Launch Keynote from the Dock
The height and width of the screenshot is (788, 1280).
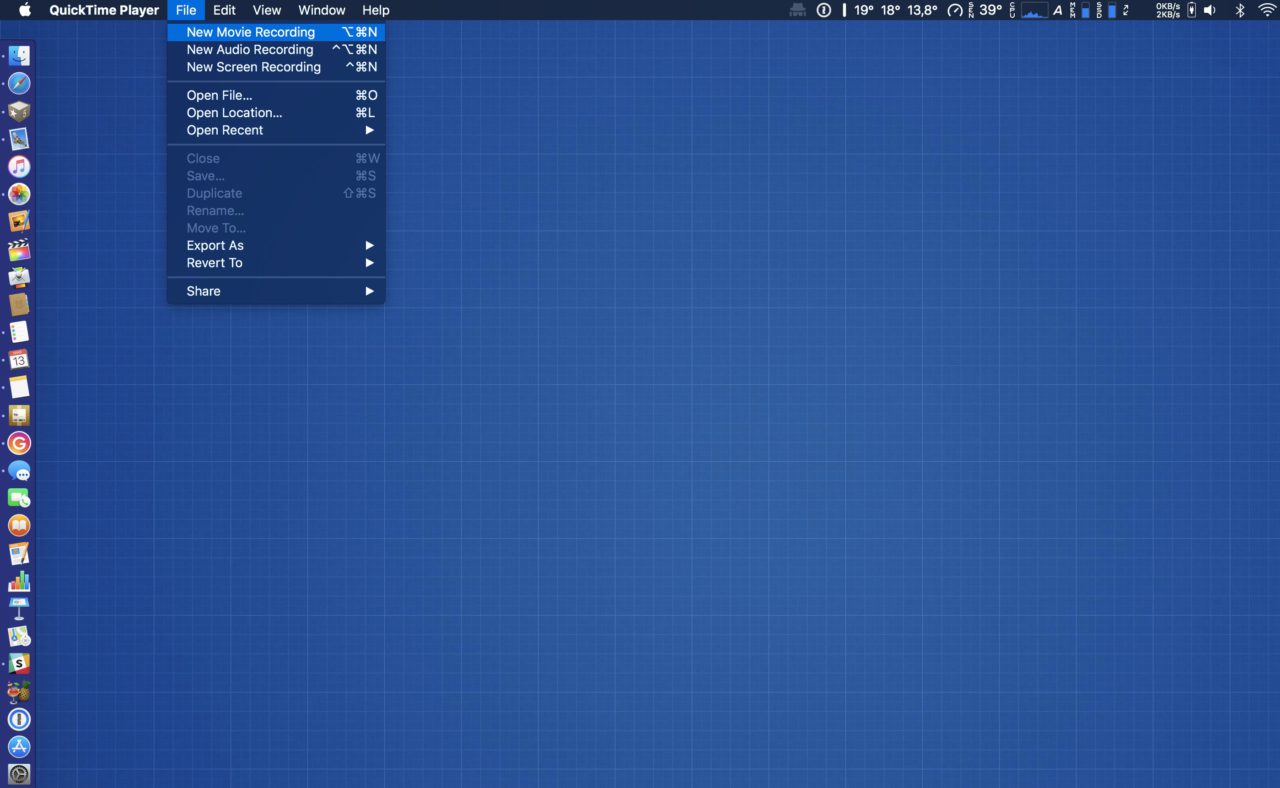coord(19,609)
